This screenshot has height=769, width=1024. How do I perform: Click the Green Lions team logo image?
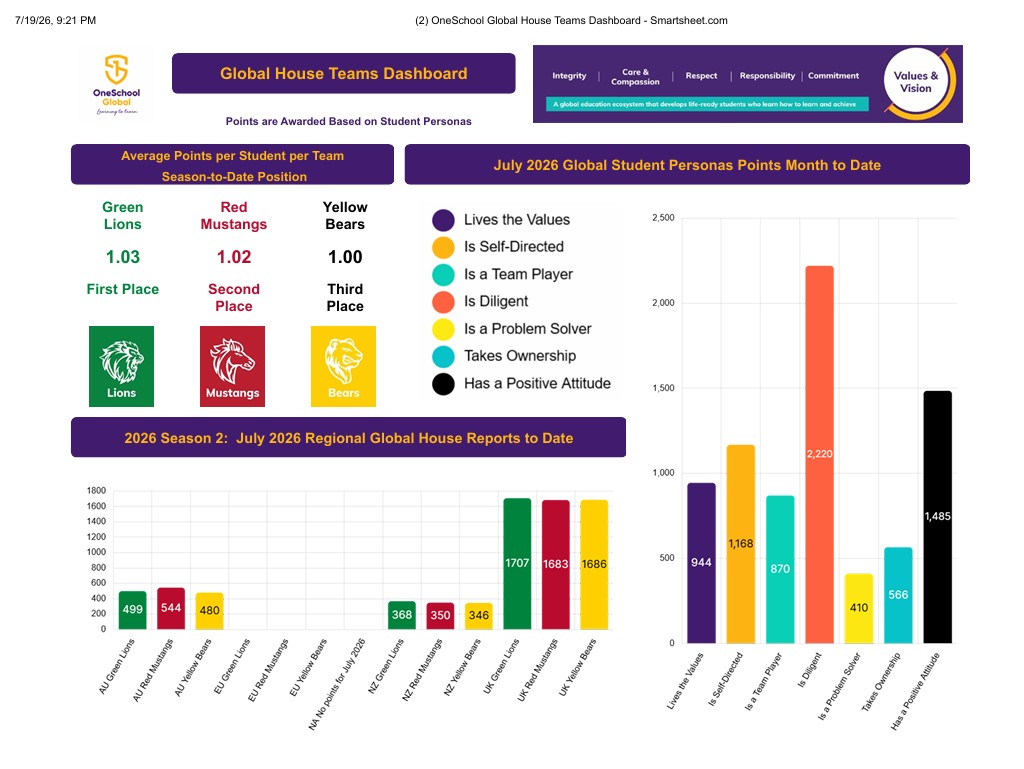(x=121, y=366)
